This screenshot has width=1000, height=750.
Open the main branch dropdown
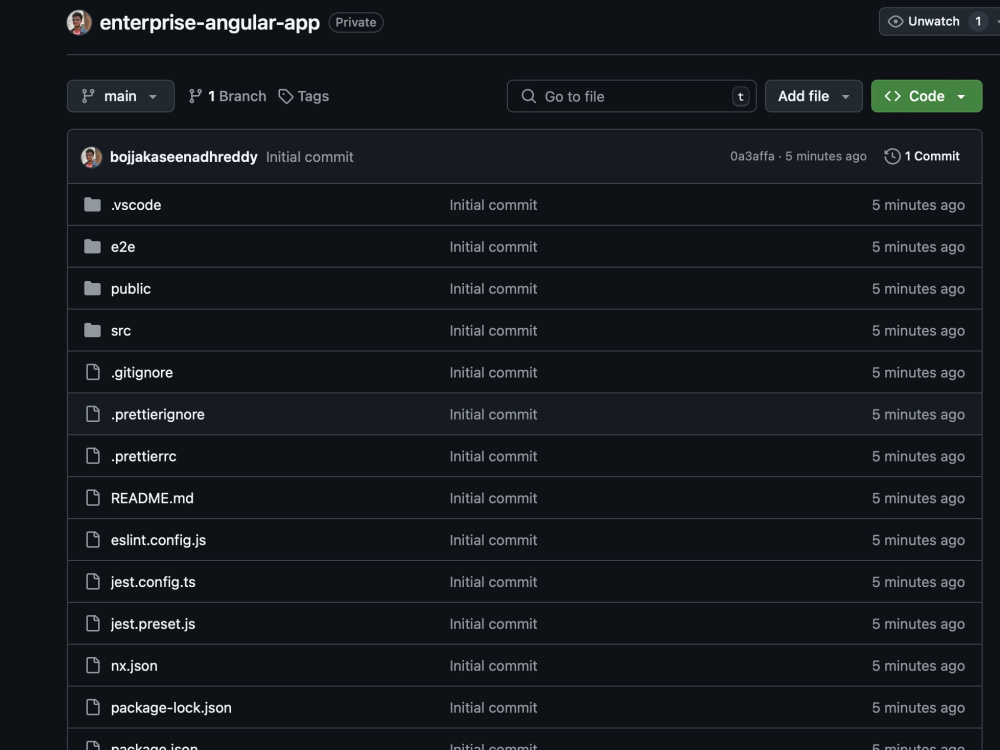pyautogui.click(x=121, y=96)
